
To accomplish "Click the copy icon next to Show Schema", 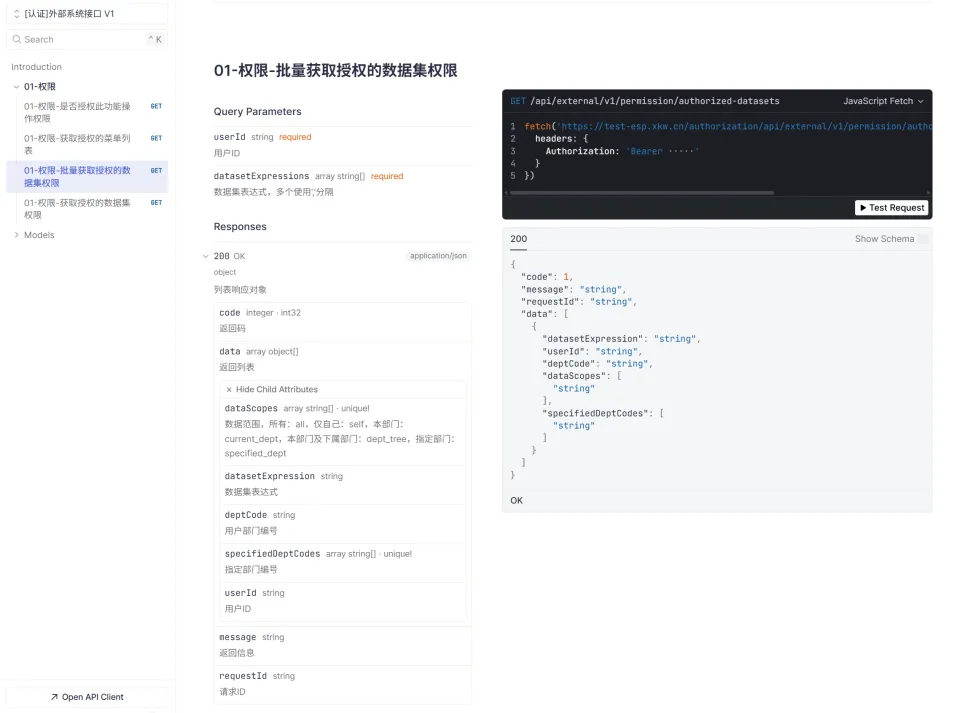I will click(x=922, y=239).
